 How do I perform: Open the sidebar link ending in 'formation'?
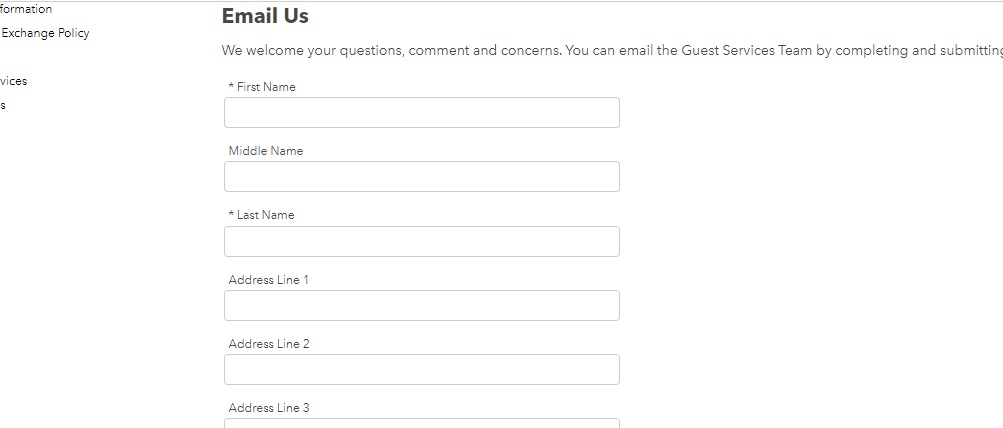pos(26,9)
